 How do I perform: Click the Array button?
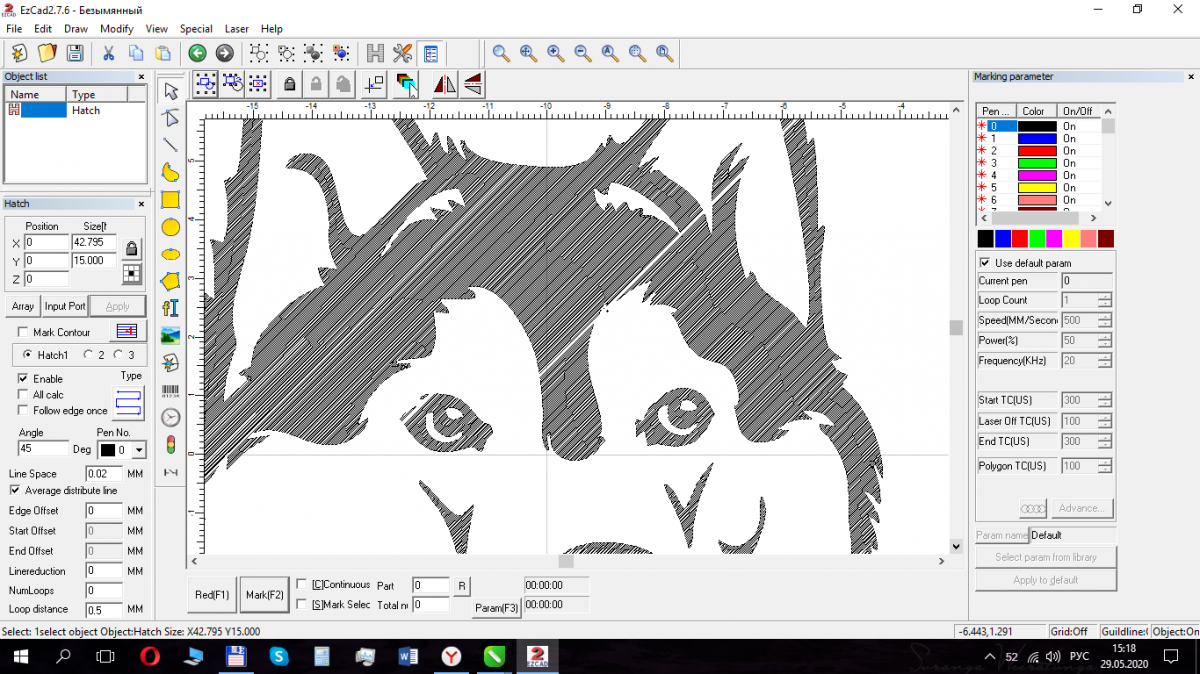(x=23, y=306)
